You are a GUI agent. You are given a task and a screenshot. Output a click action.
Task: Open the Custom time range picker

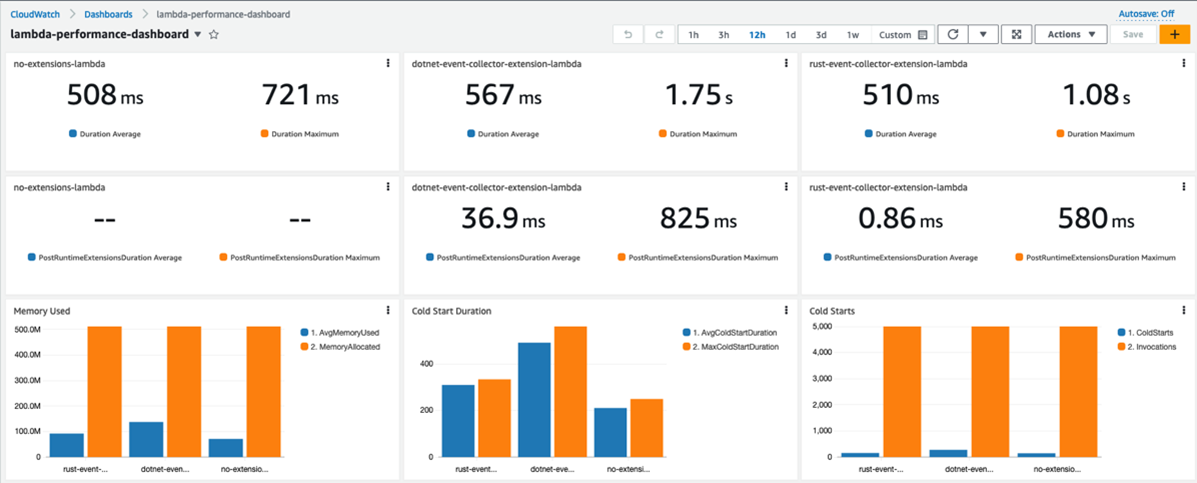coord(902,35)
